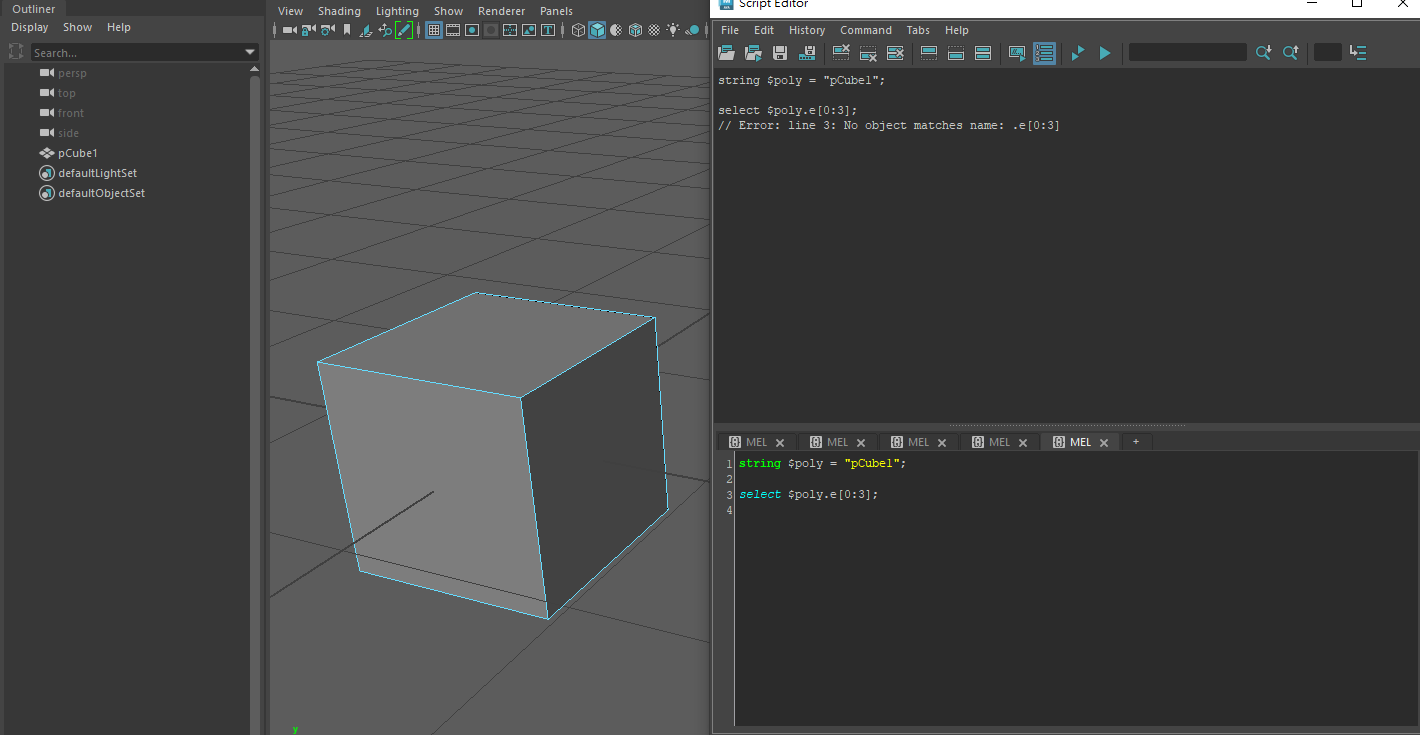
Task: Toggle Smooth Shade All in viewport
Action: point(597,31)
